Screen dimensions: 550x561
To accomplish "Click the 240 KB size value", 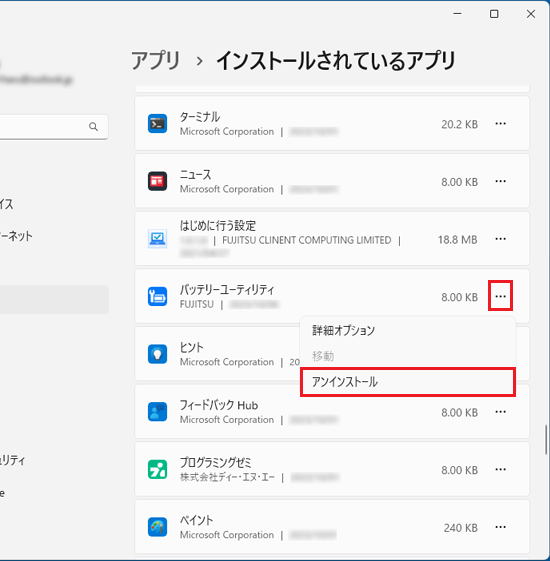I will pos(461,528).
